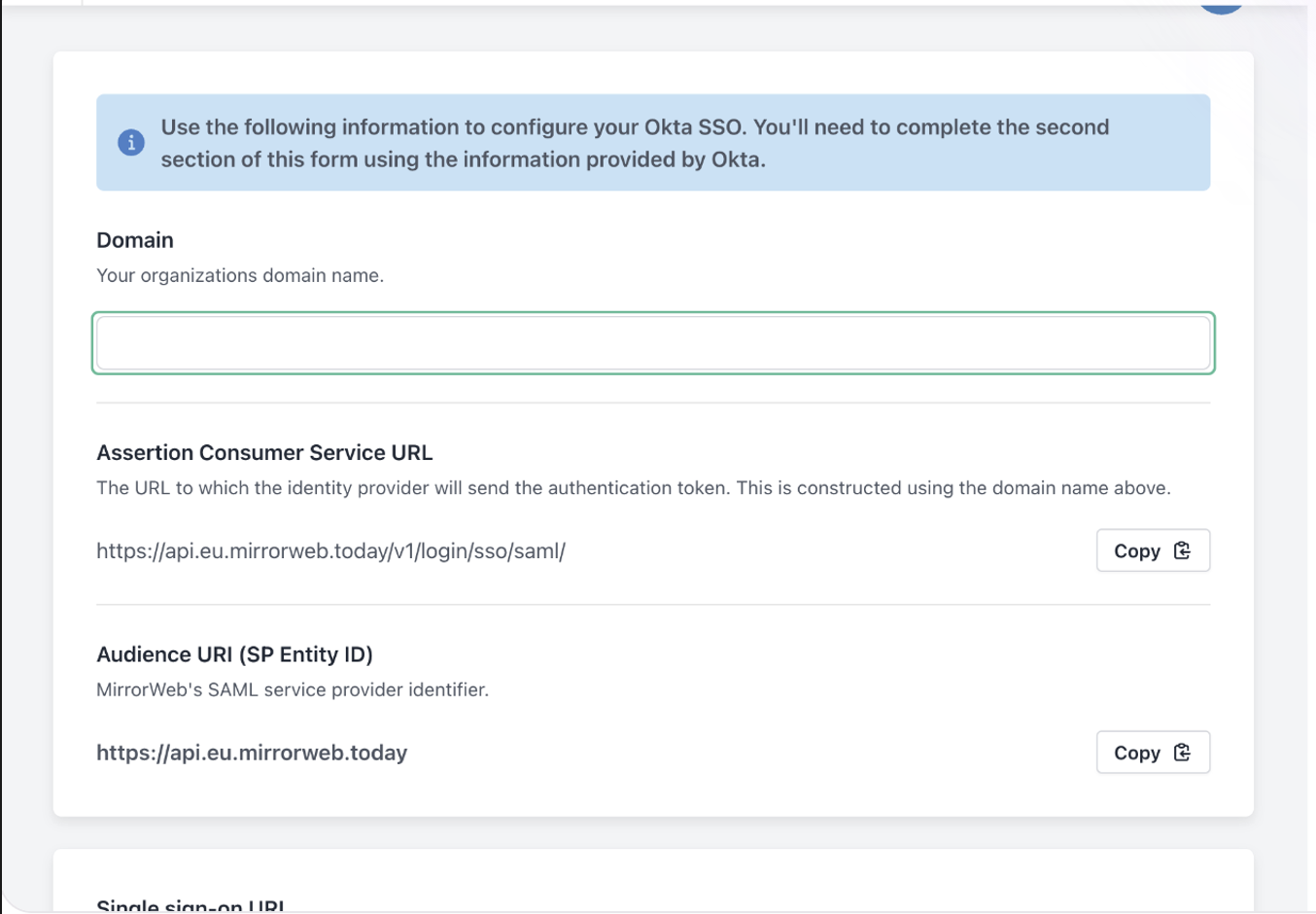Click the Domain heading label

[135, 240]
